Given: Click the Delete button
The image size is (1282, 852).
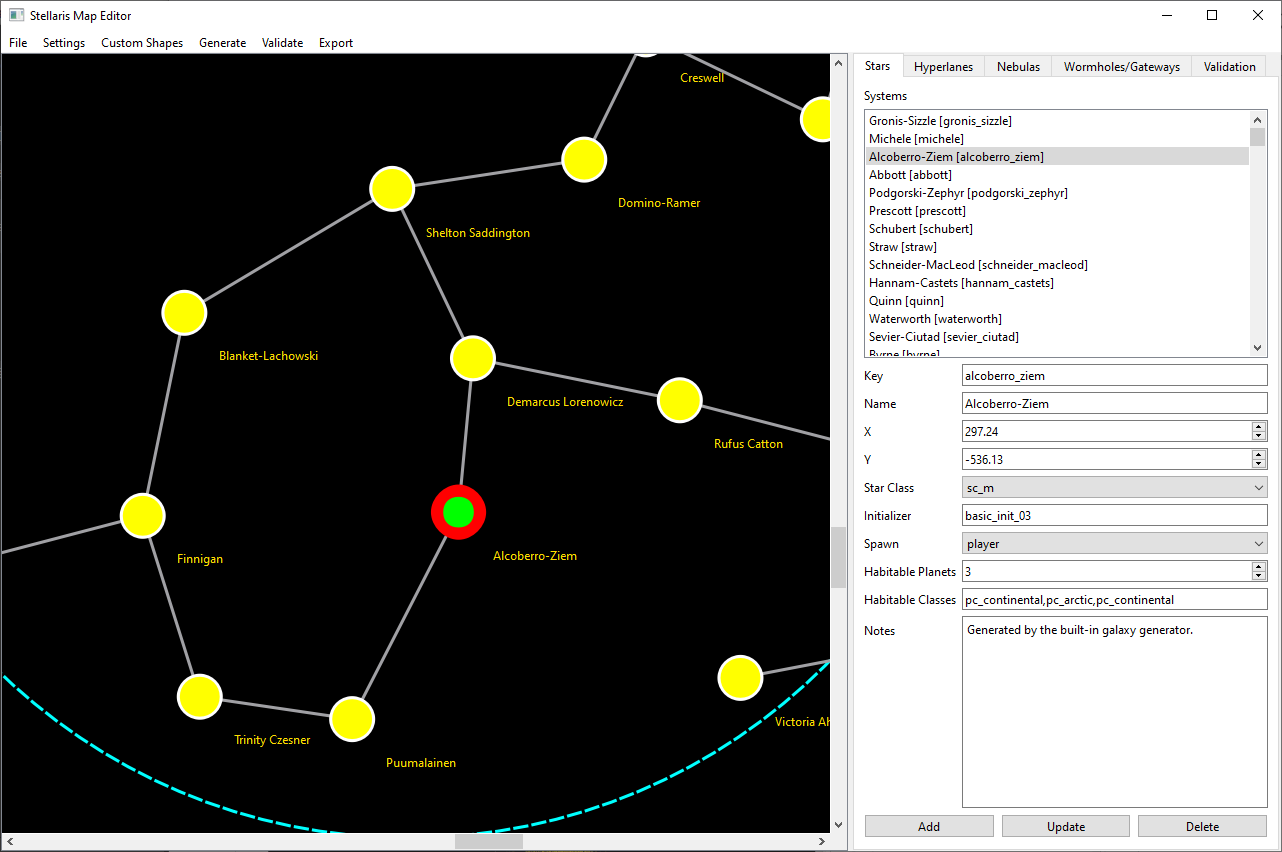Looking at the screenshot, I should point(1202,826).
